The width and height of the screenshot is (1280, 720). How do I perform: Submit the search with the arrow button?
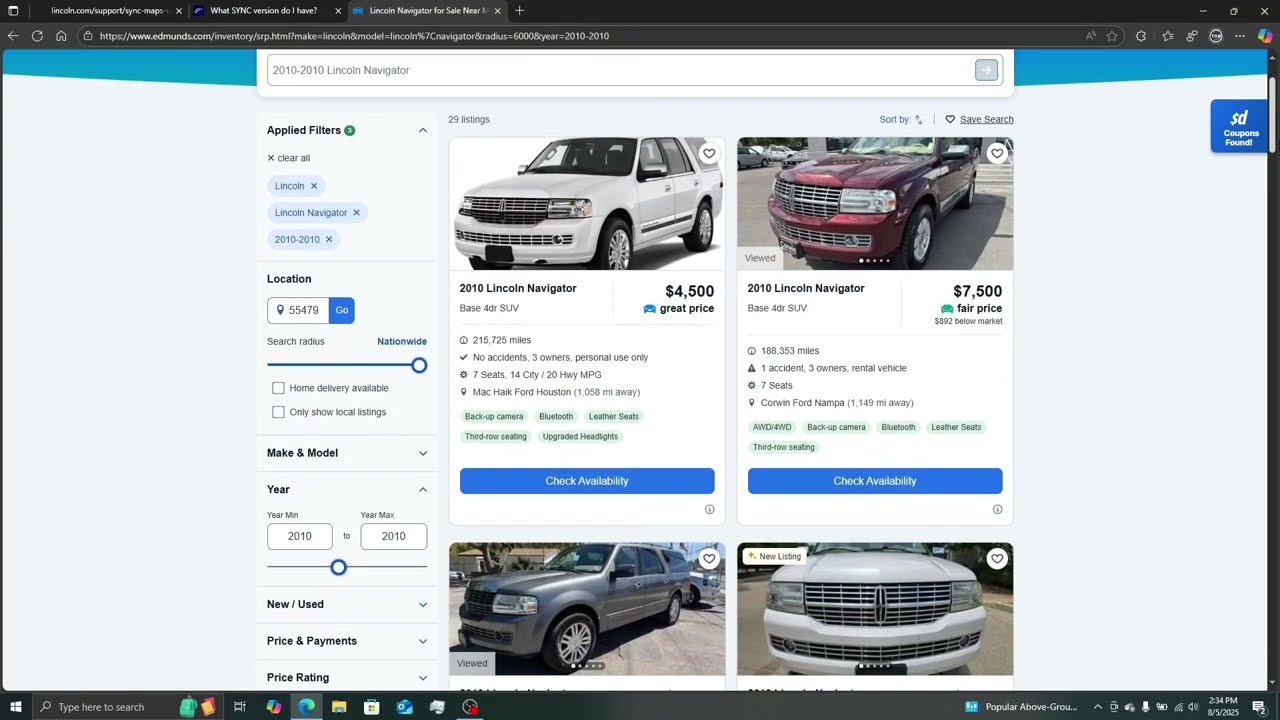tap(986, 70)
